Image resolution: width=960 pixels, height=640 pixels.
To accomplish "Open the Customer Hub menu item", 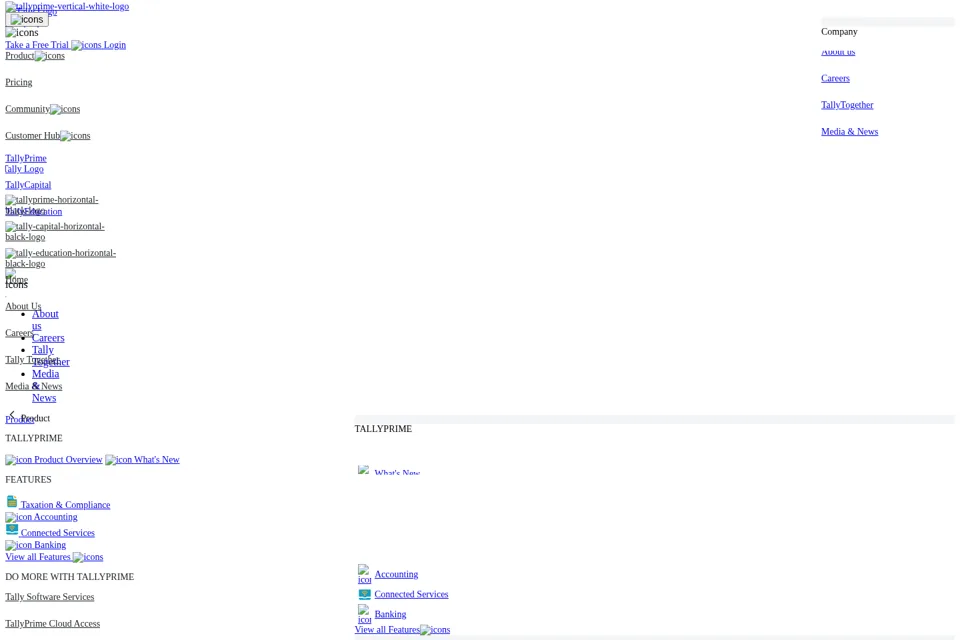I will point(32,136).
